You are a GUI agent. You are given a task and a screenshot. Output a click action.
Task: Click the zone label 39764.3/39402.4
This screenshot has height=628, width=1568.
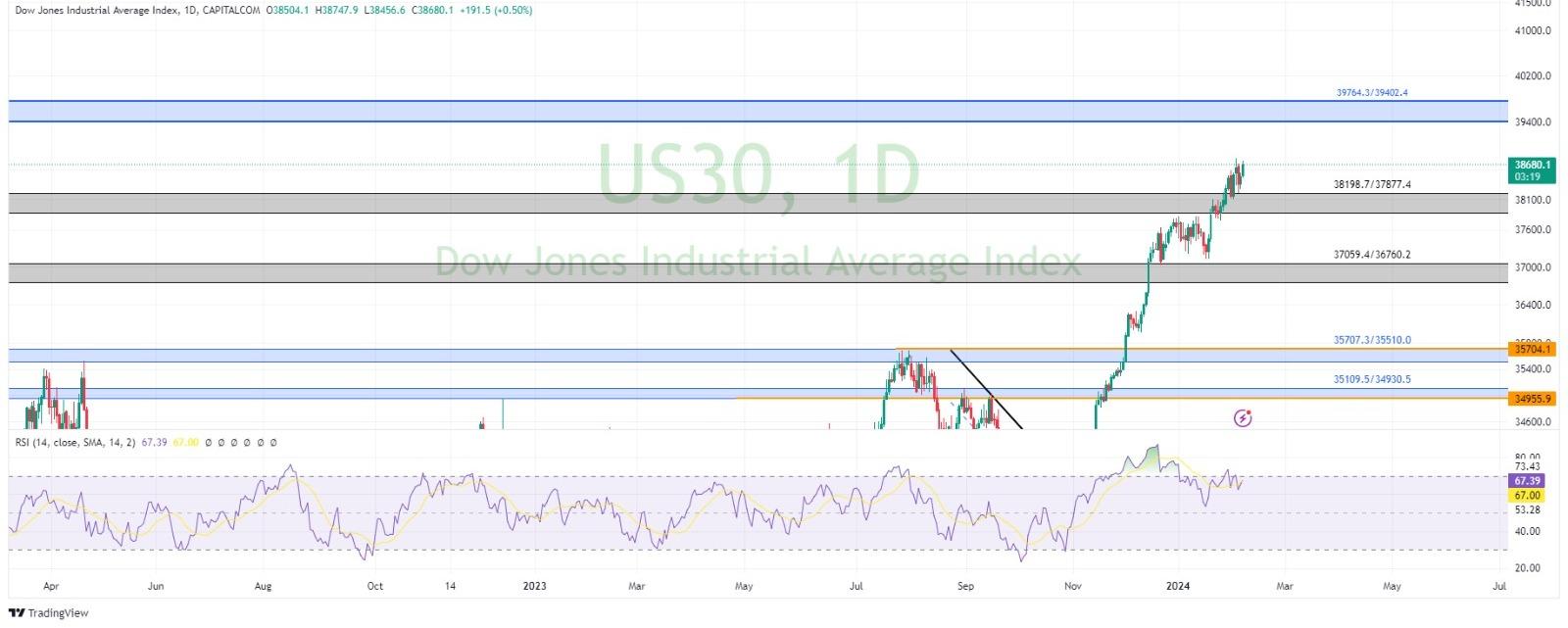(1372, 93)
